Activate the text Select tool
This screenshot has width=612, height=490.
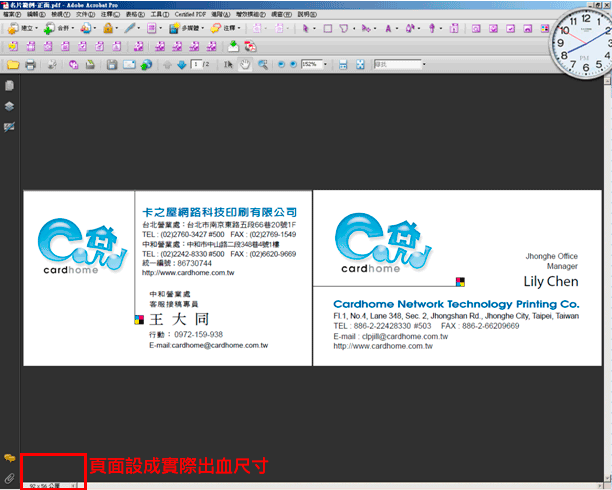click(x=228, y=65)
